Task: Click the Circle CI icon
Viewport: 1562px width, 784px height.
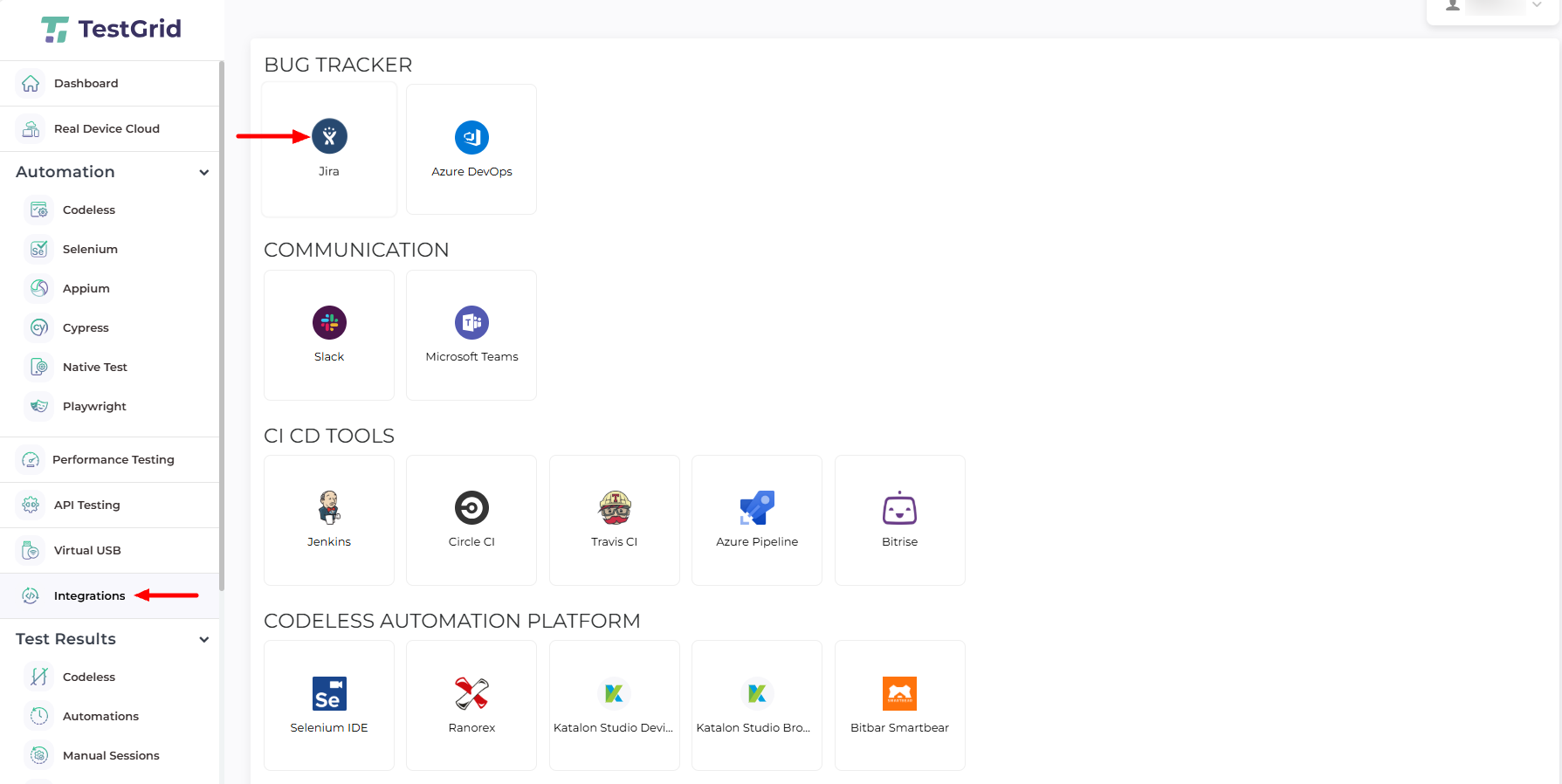Action: pyautogui.click(x=471, y=508)
